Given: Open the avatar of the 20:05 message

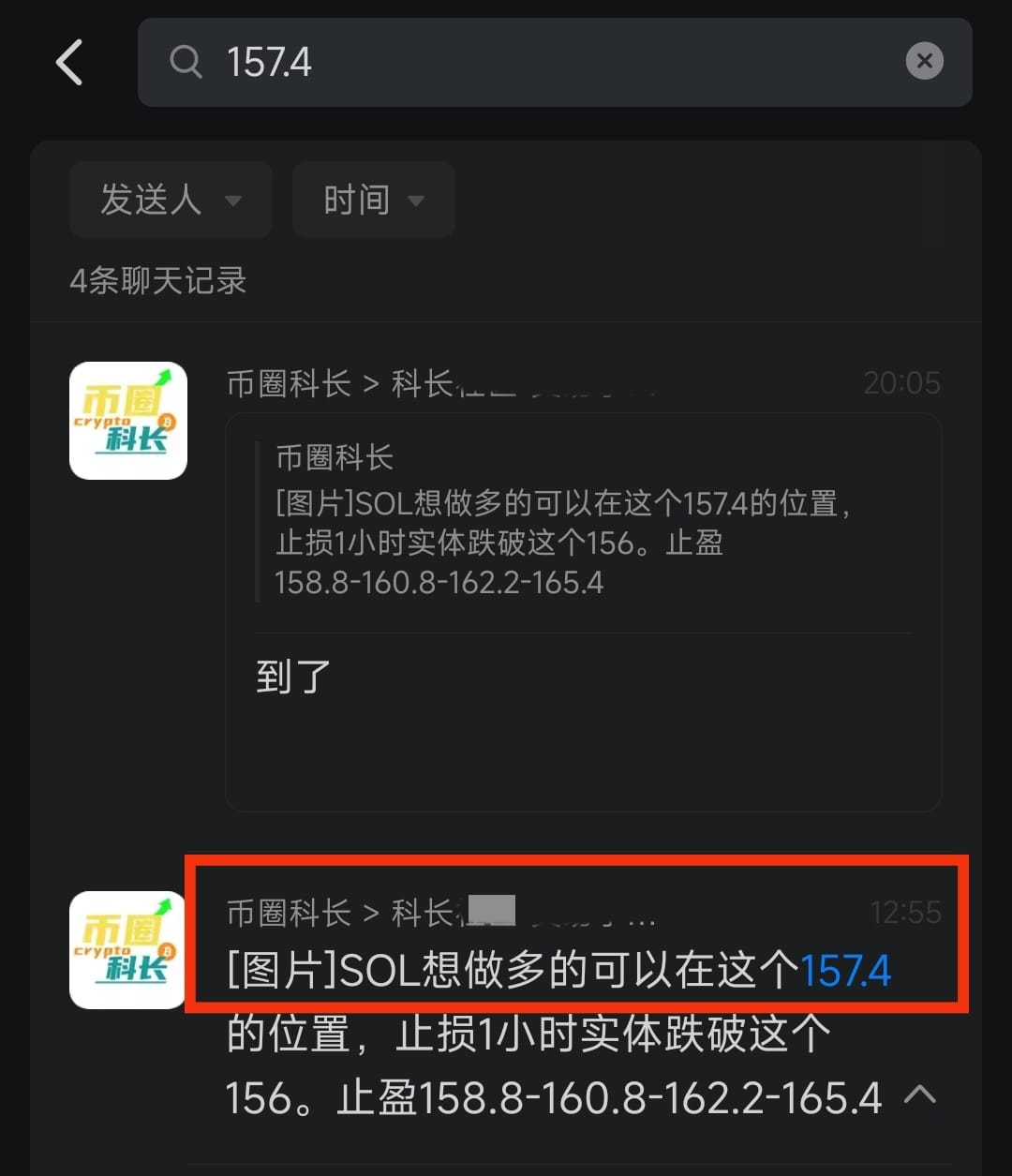Looking at the screenshot, I should [x=128, y=421].
